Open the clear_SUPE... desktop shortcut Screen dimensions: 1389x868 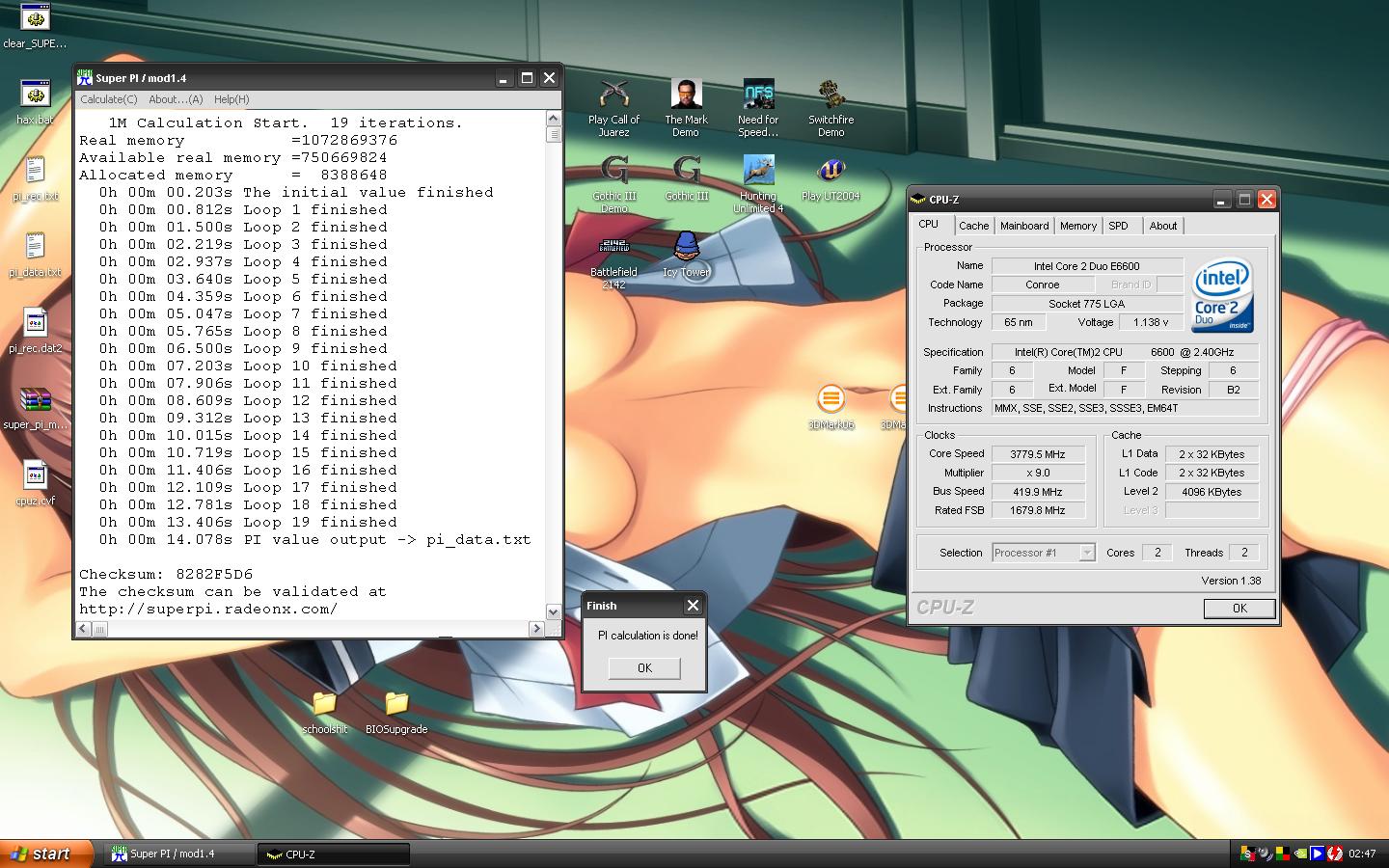pyautogui.click(x=35, y=27)
